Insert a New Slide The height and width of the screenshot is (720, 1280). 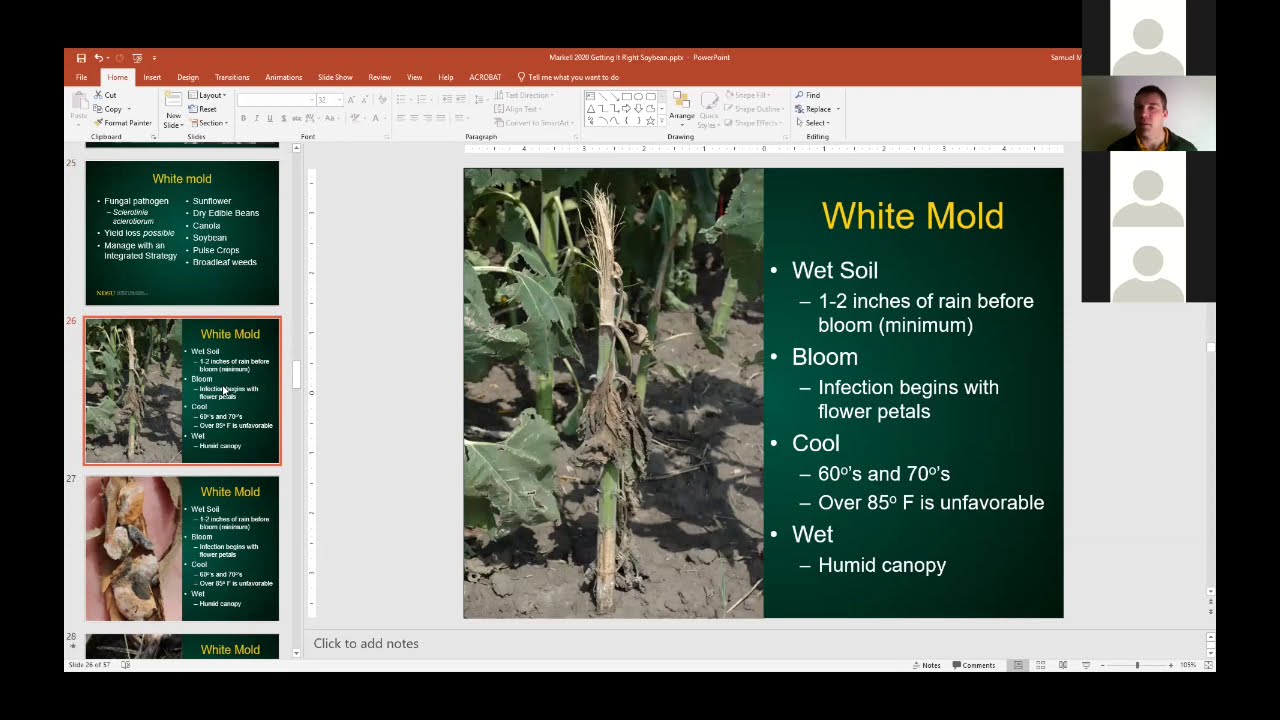pyautogui.click(x=173, y=109)
